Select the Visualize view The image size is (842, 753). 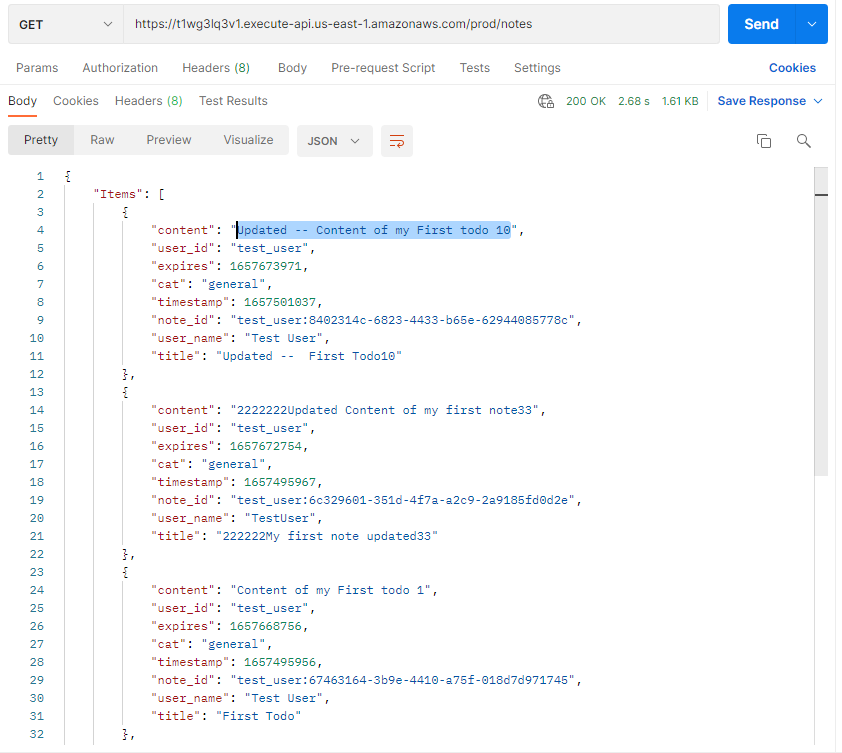(248, 140)
